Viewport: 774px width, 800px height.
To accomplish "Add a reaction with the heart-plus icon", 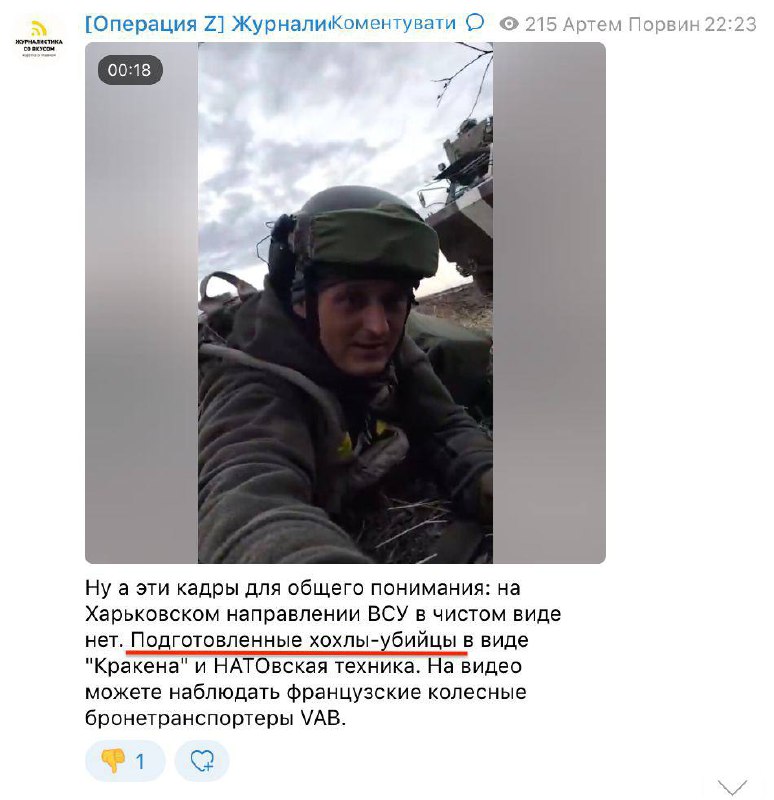I will point(202,761).
